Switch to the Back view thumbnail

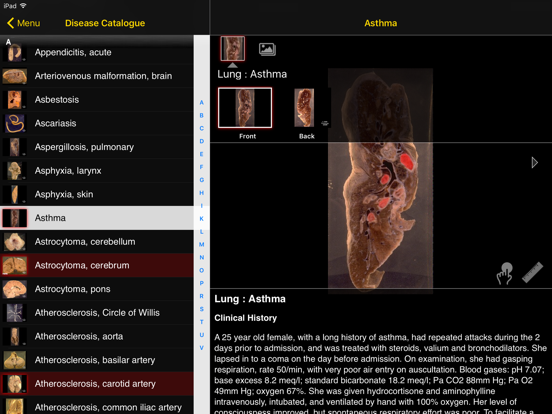click(304, 108)
